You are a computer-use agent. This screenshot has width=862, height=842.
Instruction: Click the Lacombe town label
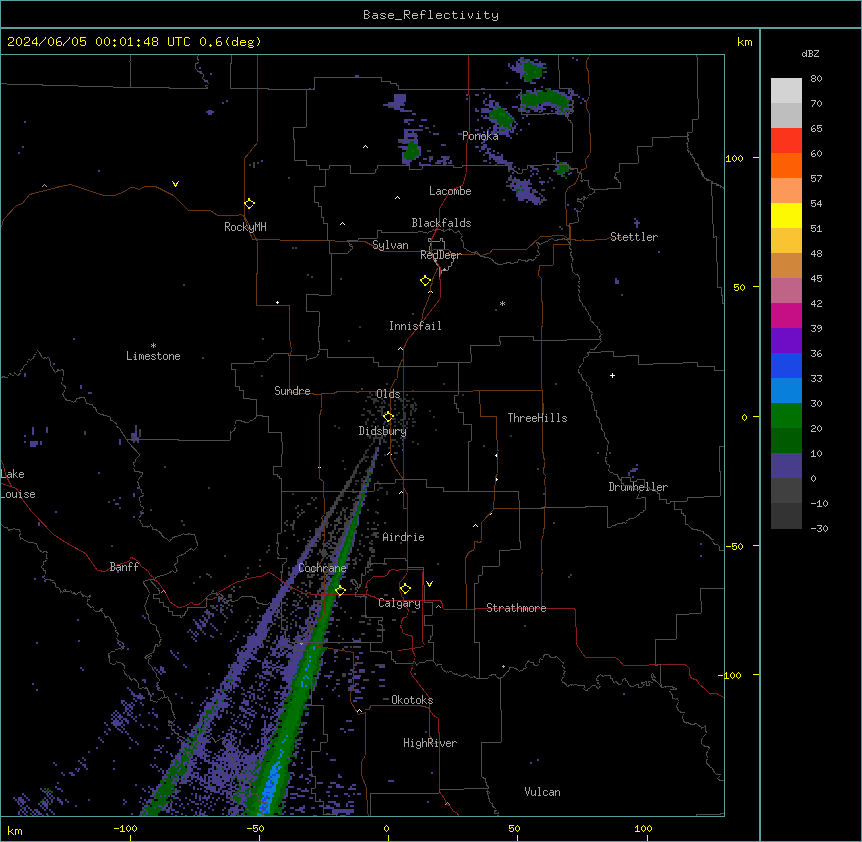coord(450,191)
